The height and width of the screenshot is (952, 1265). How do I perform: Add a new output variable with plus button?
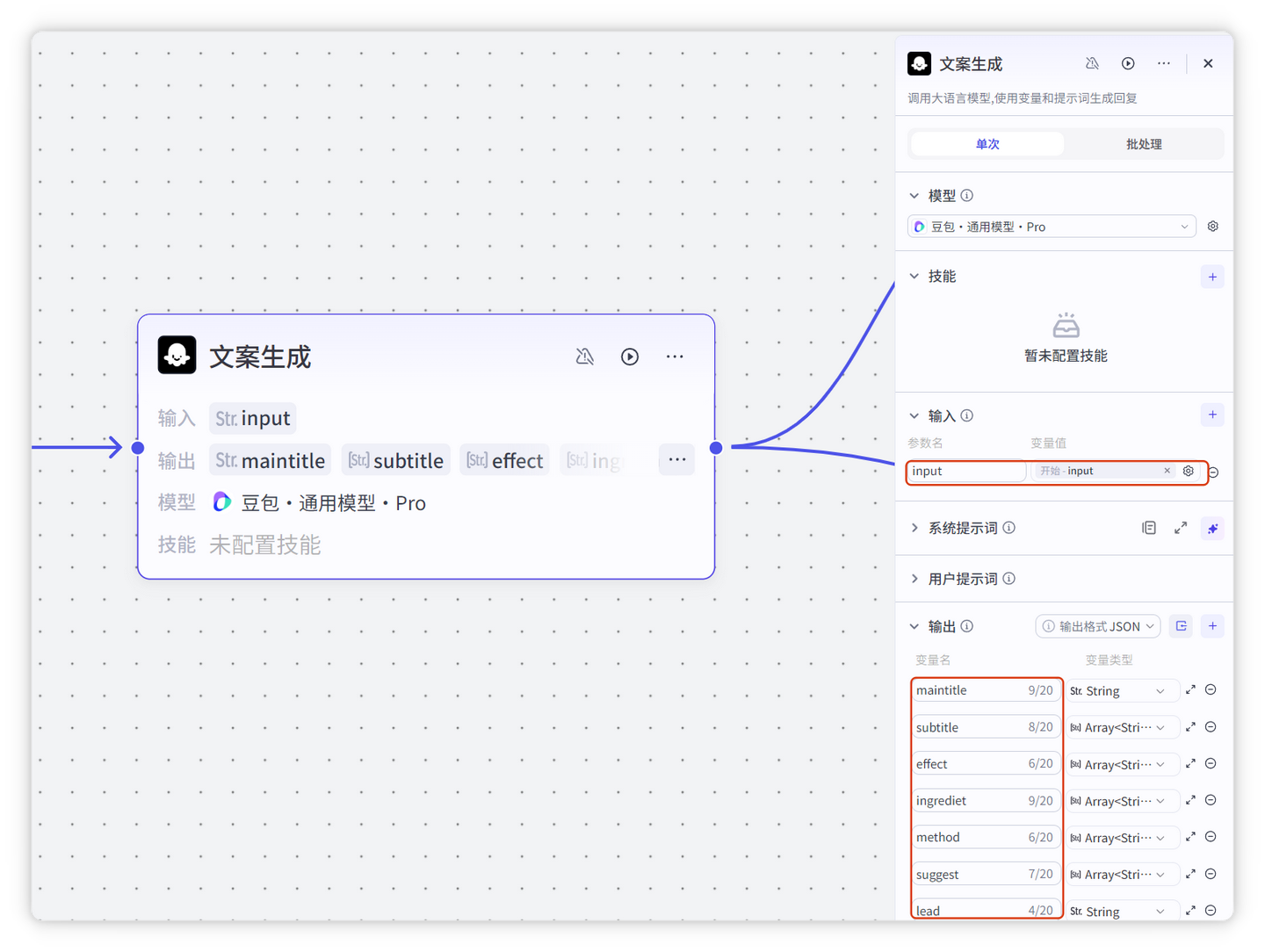pos(1212,626)
